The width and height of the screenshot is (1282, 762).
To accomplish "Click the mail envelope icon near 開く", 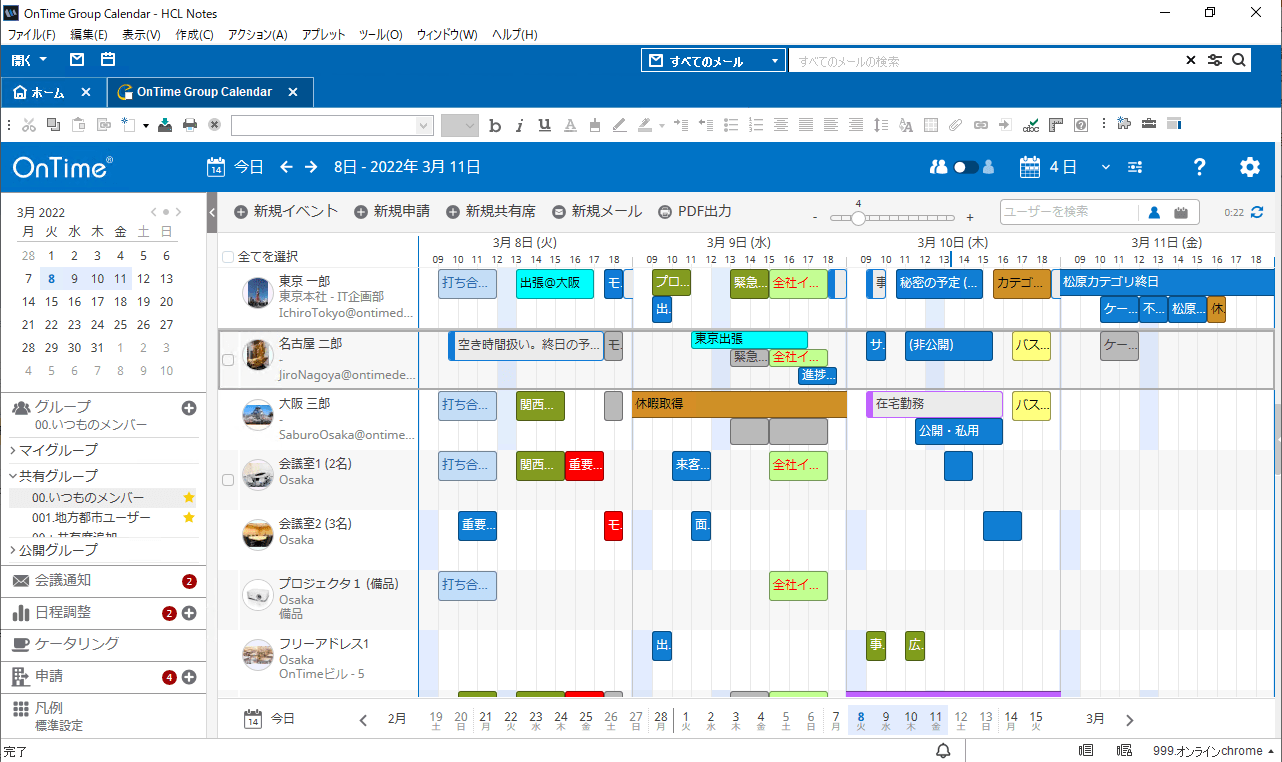I will point(77,60).
